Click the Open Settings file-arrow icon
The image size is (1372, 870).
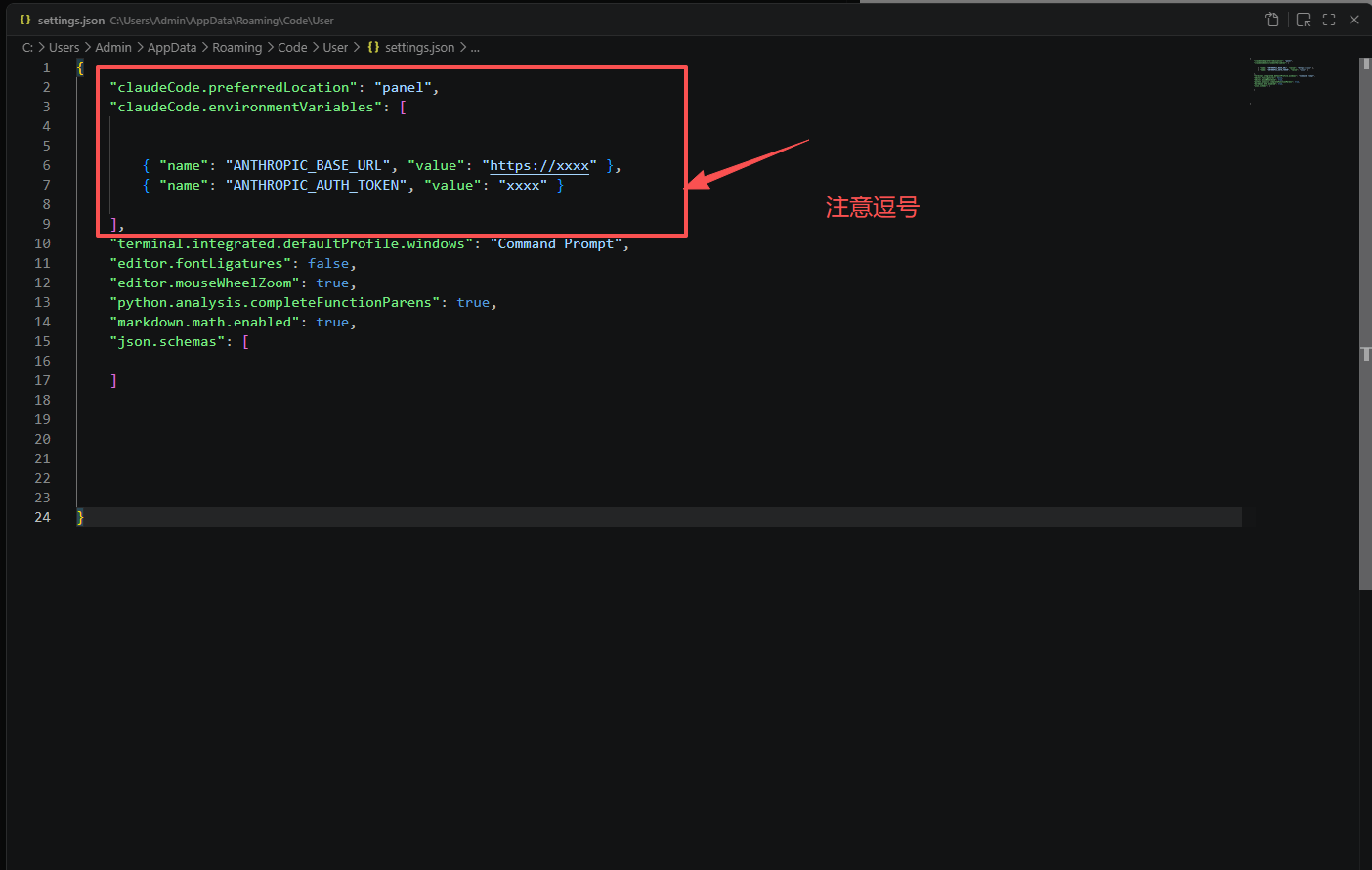[x=1272, y=20]
